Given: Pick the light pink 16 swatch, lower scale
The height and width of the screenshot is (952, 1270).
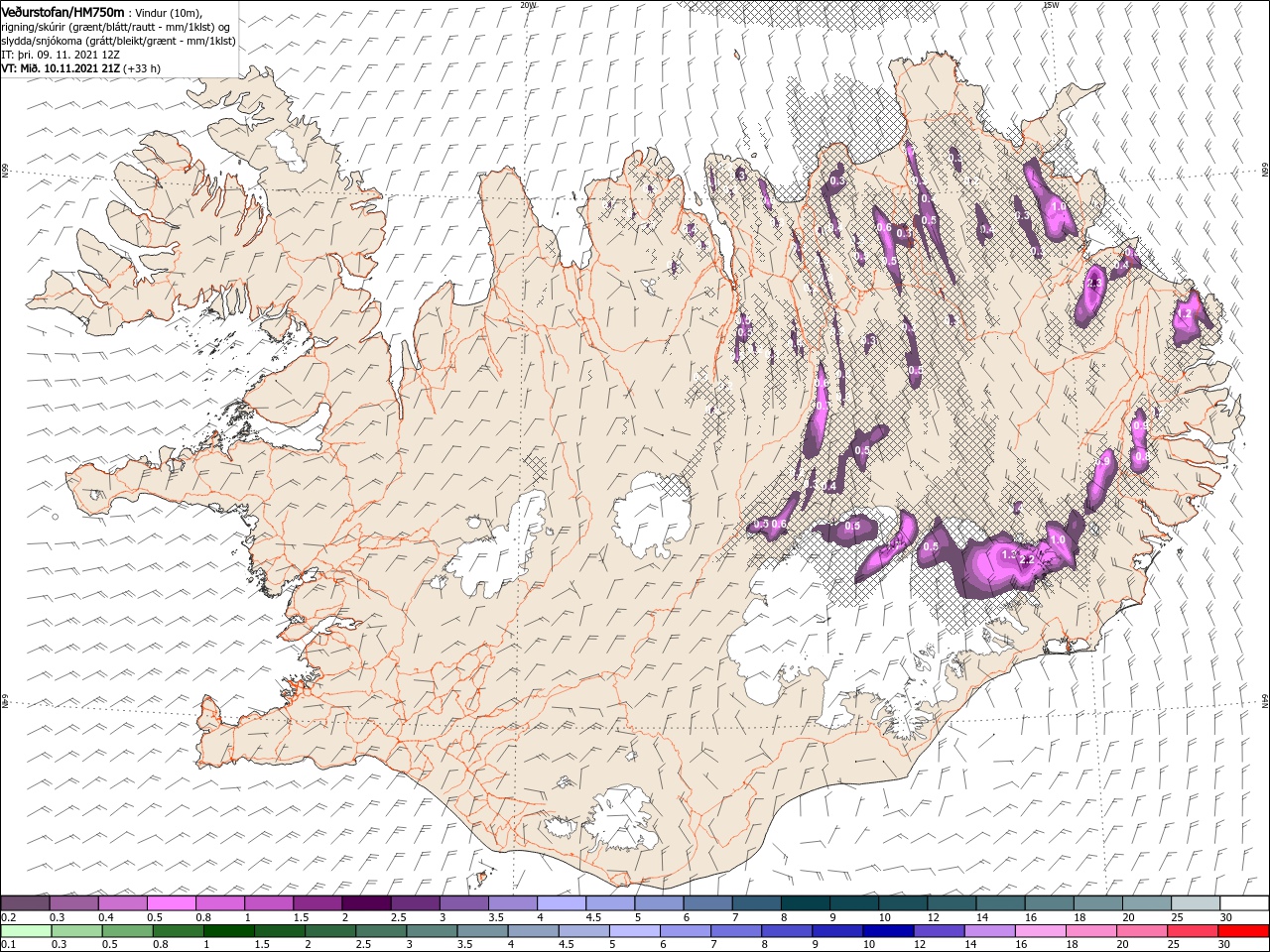Looking at the screenshot, I should point(1041,931).
